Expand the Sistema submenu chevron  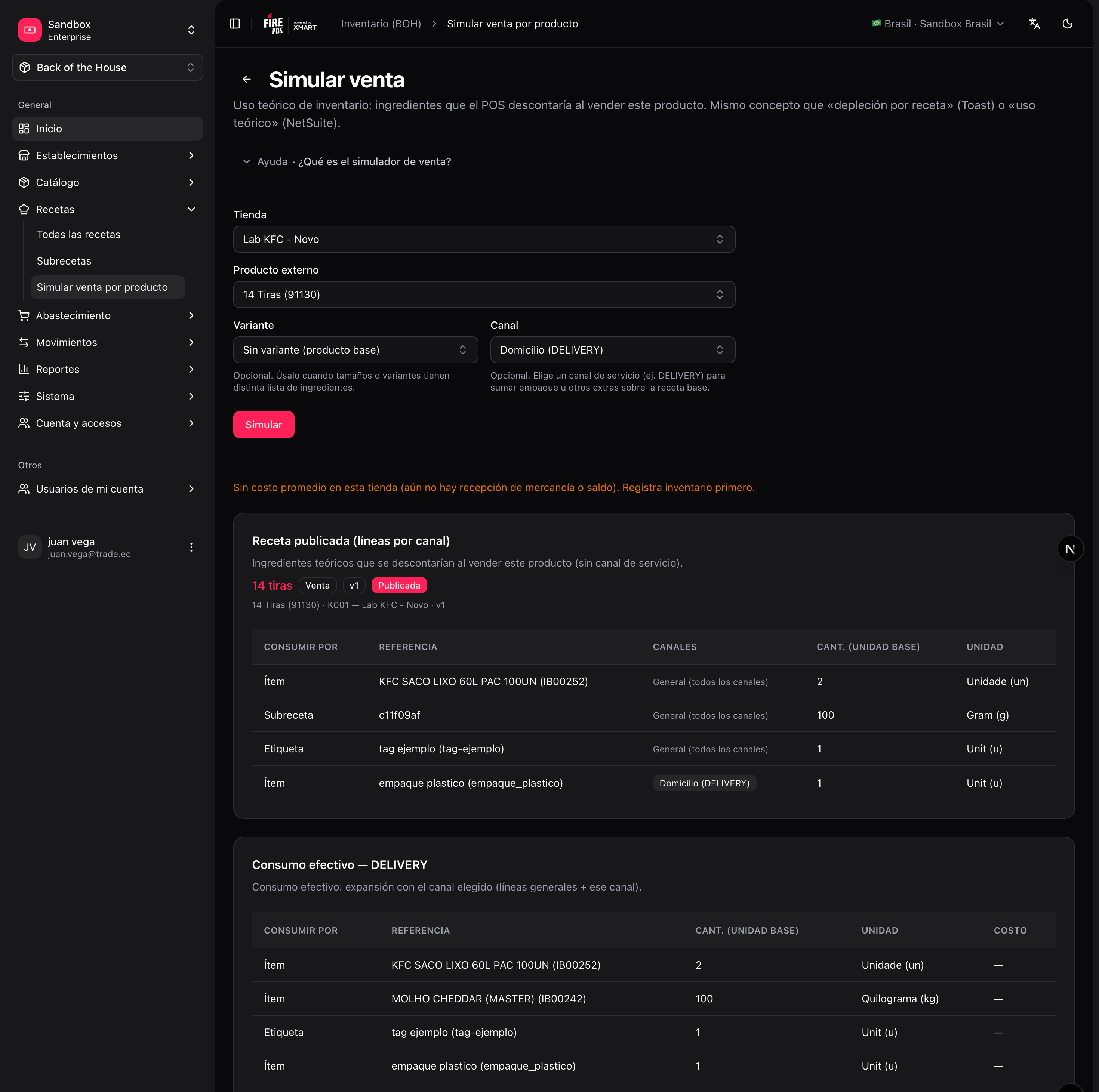191,396
